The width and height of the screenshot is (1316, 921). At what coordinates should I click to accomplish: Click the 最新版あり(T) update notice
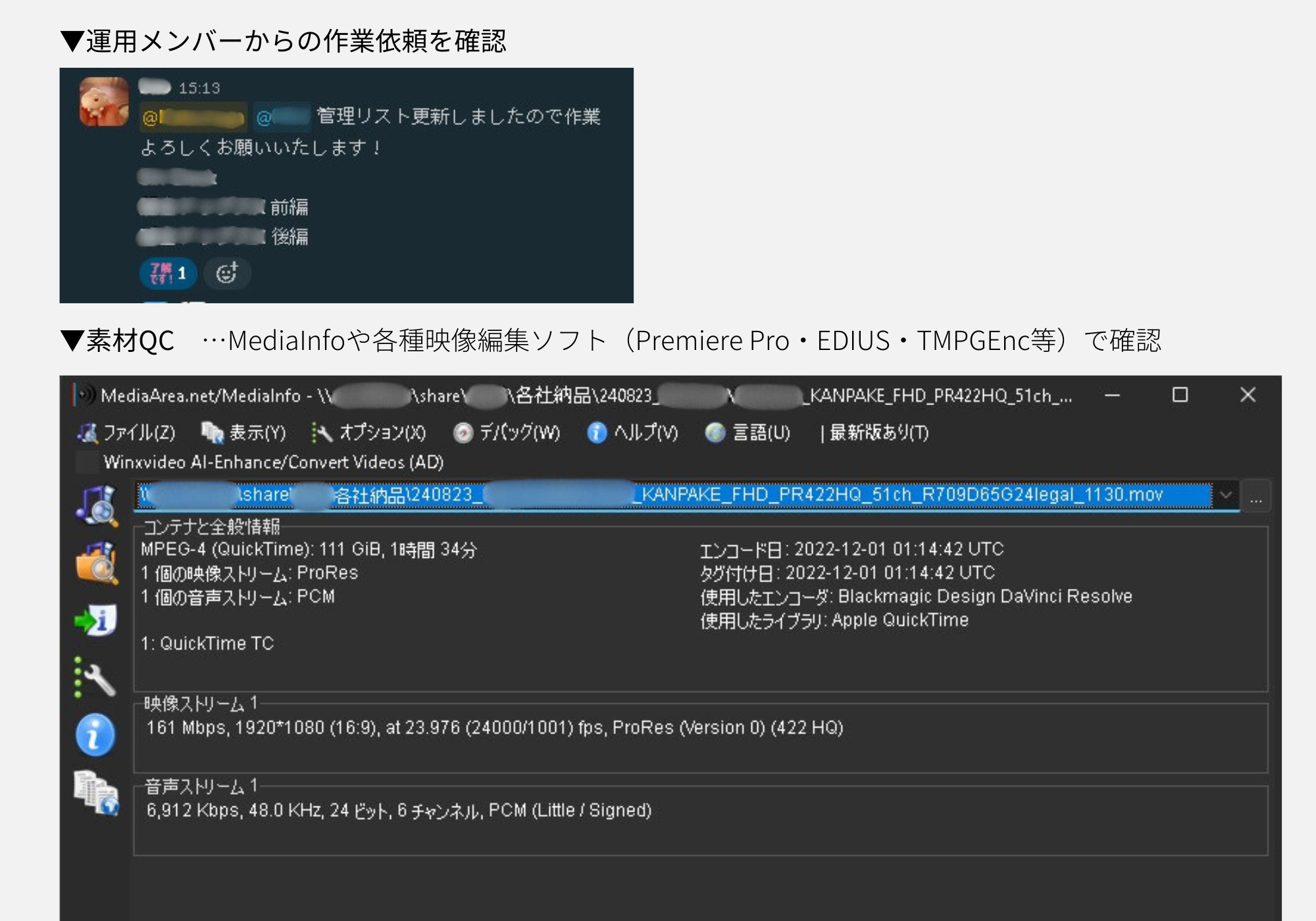click(x=875, y=432)
